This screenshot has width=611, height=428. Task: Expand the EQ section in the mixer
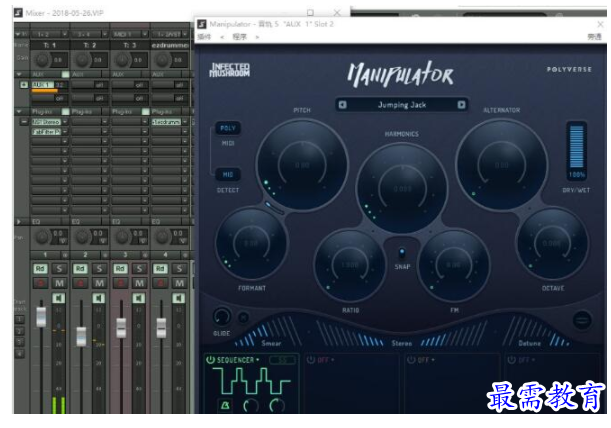(x=18, y=221)
